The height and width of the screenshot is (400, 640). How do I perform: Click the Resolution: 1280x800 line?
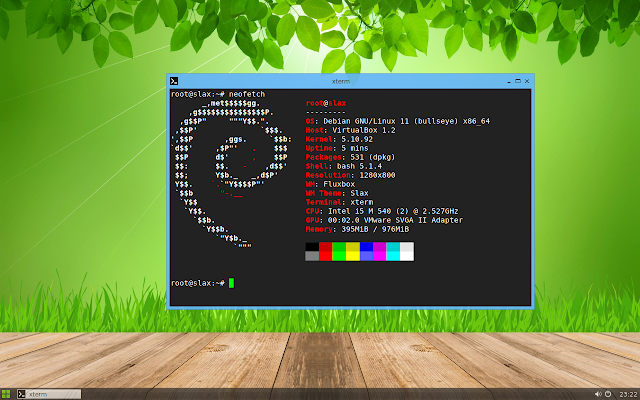(x=351, y=175)
